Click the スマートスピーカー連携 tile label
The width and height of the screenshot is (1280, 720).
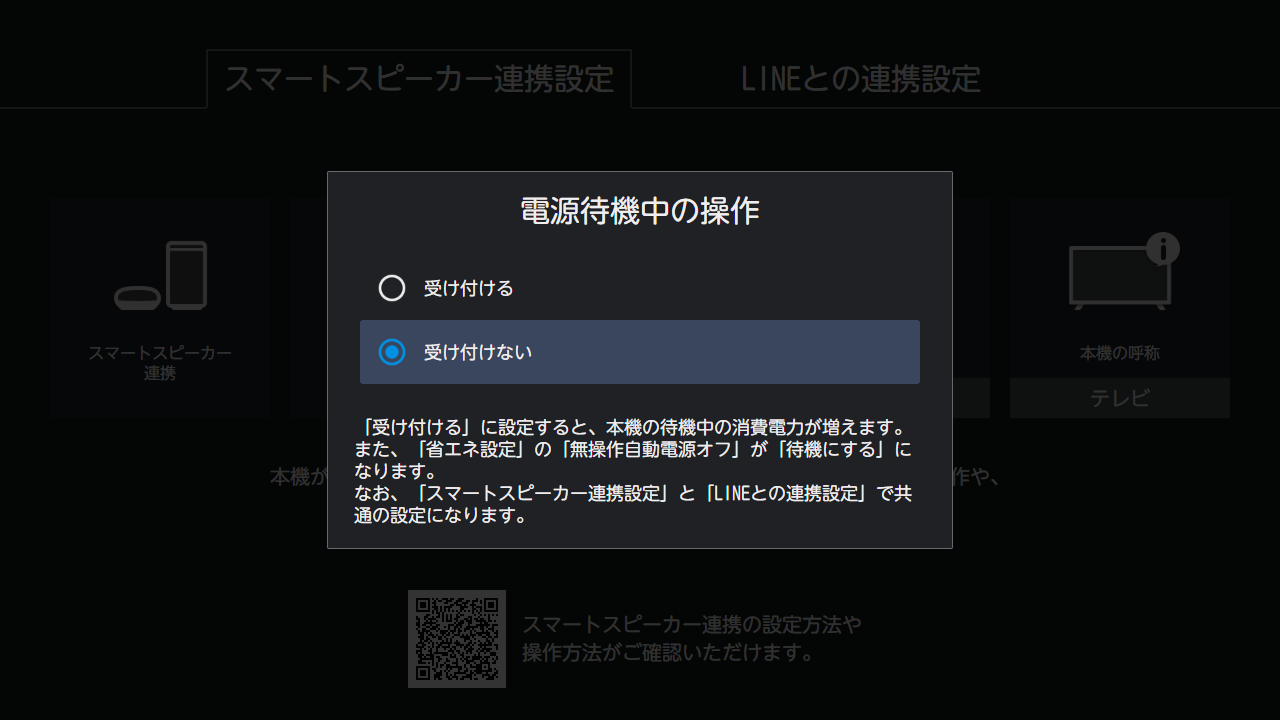[x=160, y=363]
